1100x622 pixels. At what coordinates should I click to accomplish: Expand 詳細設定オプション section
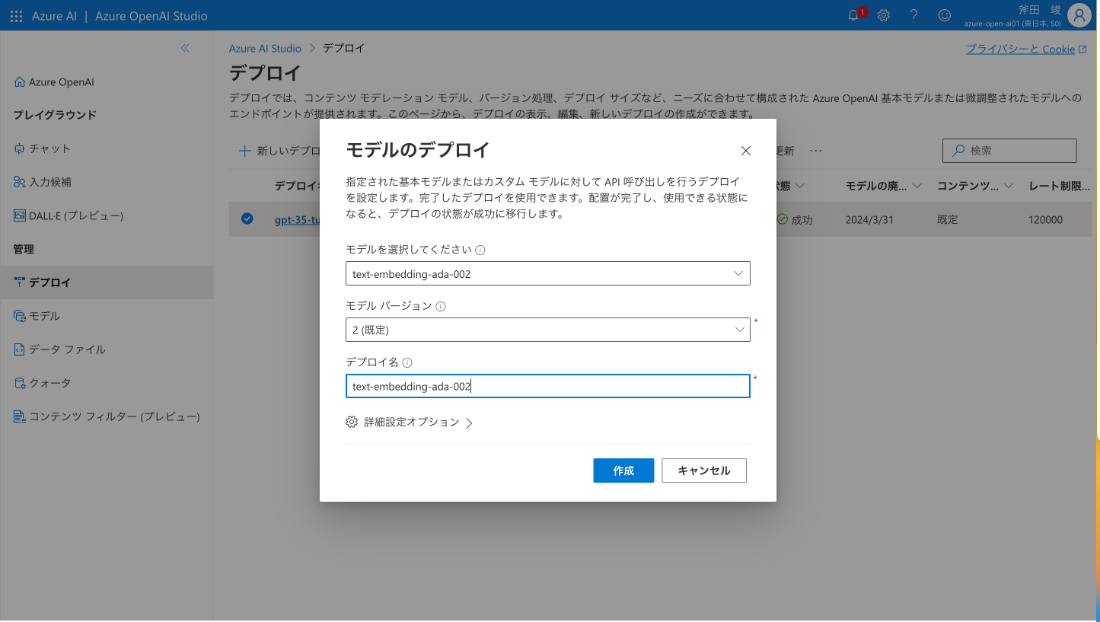click(411, 422)
